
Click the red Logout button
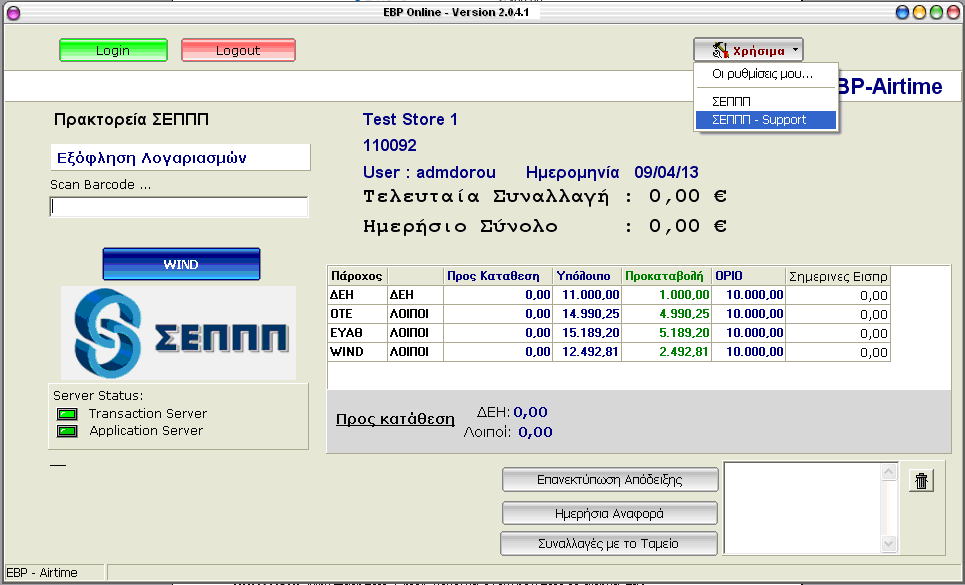[238, 50]
